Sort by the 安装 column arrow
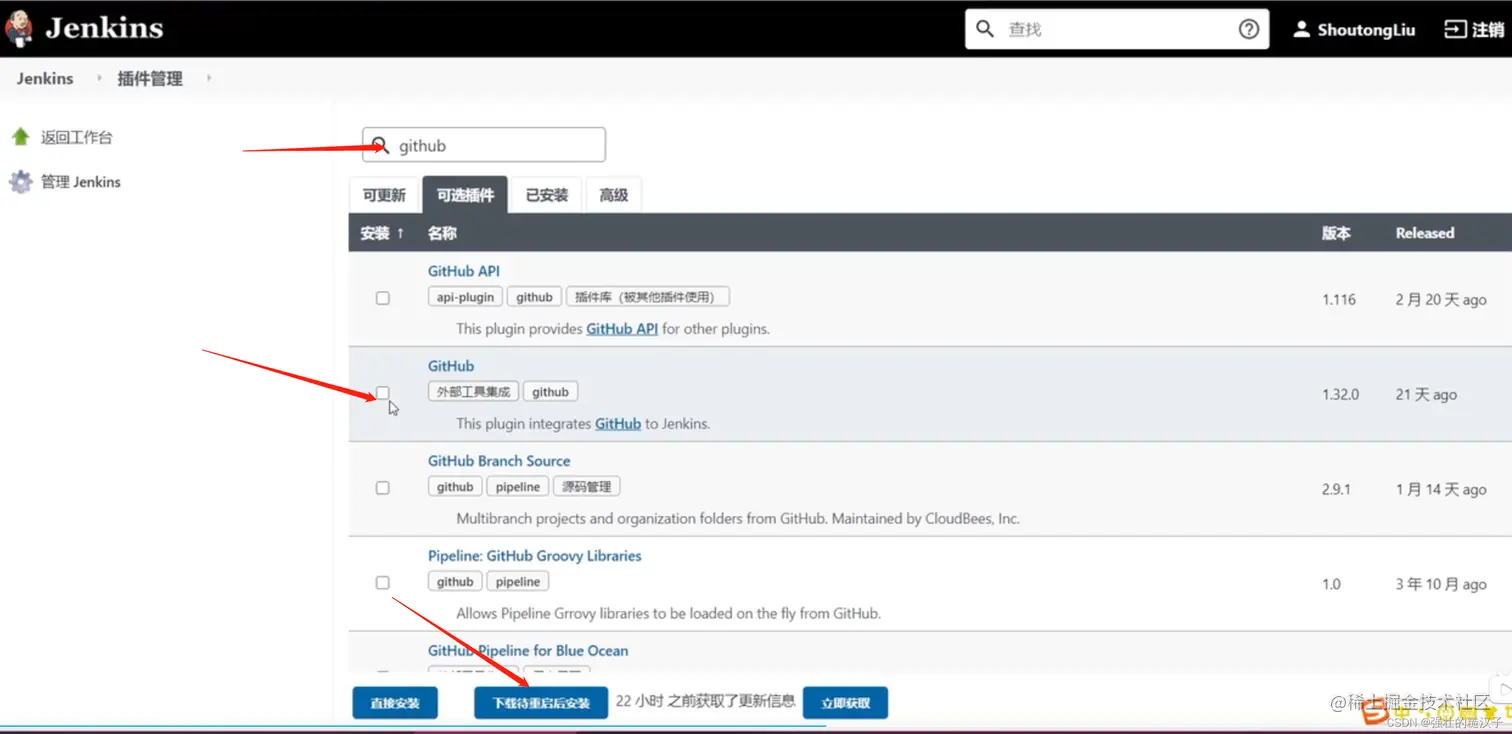 tap(400, 233)
